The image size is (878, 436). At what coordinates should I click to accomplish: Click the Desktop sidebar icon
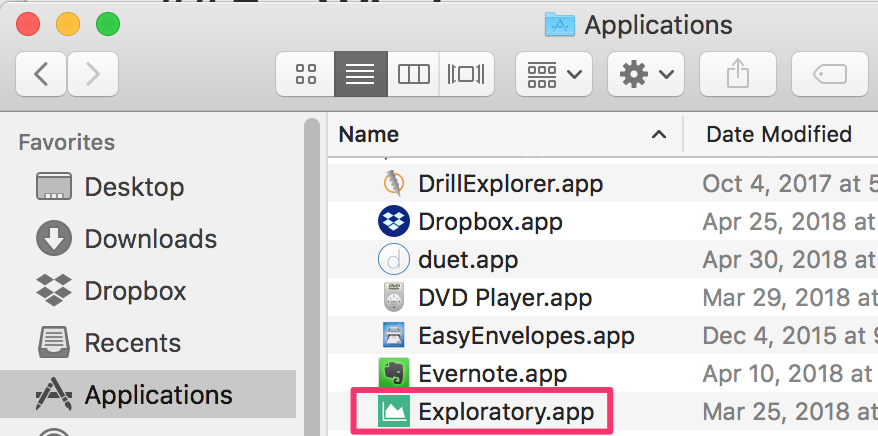[54, 186]
